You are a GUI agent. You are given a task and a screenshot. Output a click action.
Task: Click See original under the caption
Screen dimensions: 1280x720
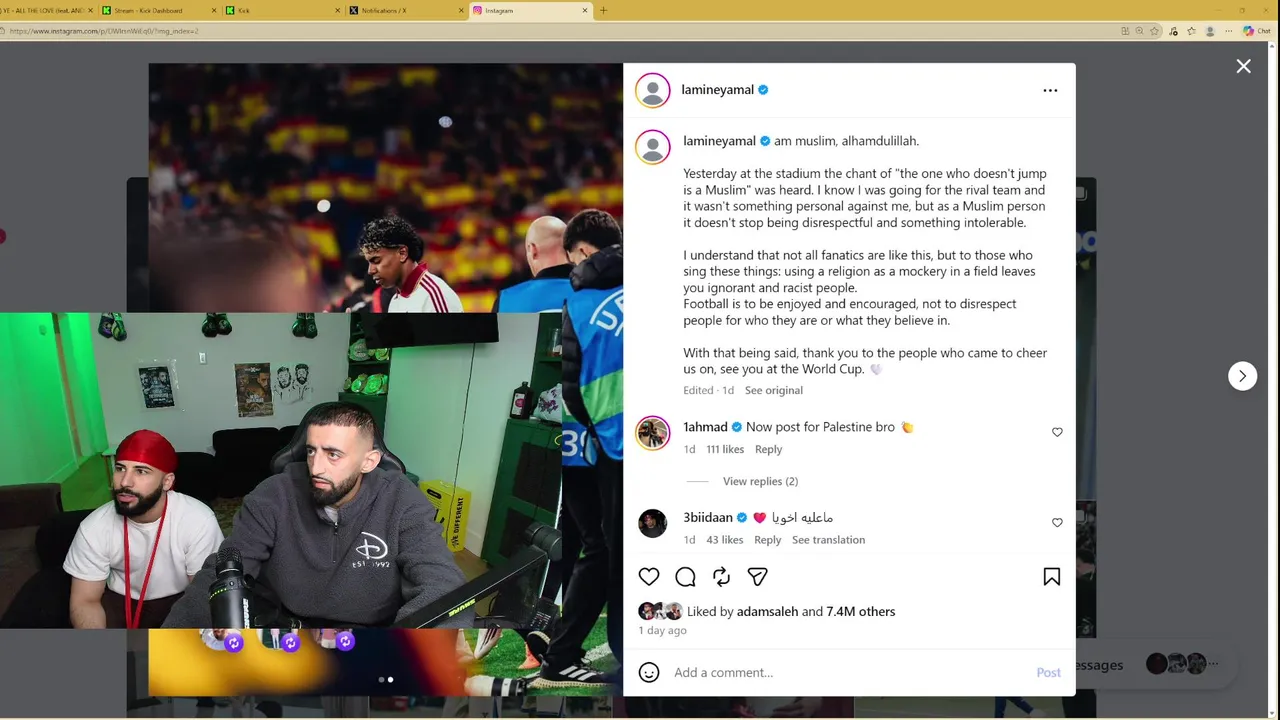click(773, 390)
